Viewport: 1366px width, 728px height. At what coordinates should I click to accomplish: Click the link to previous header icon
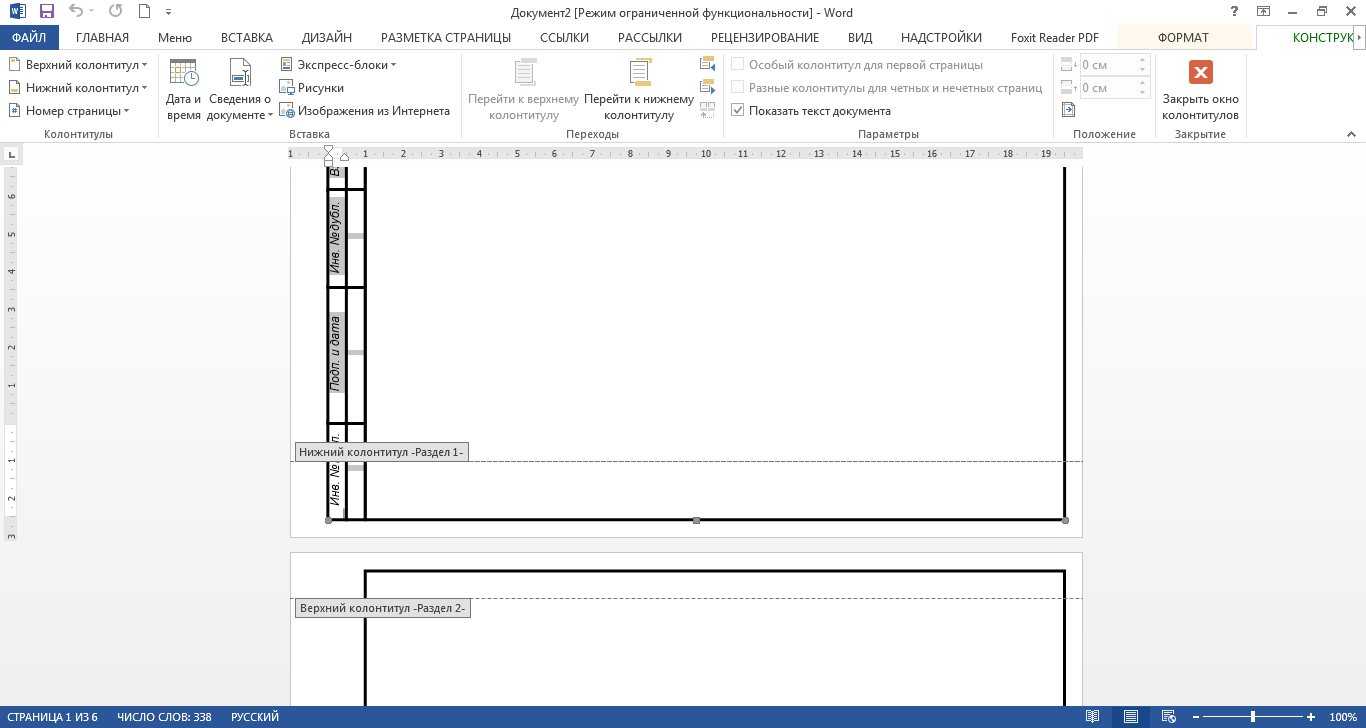708,110
